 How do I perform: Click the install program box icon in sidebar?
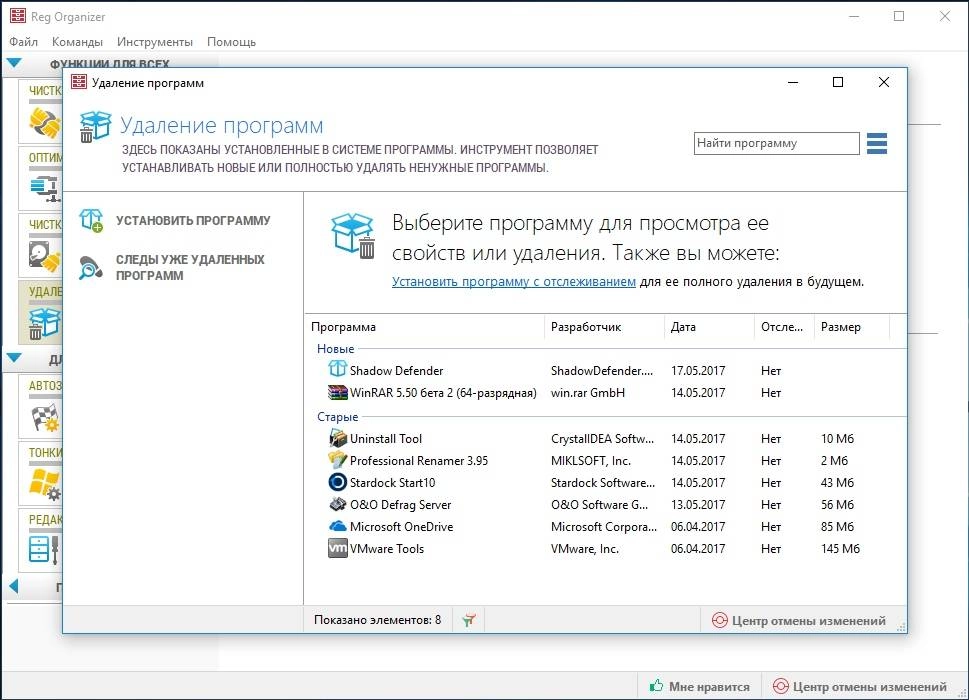pyautogui.click(x=91, y=221)
